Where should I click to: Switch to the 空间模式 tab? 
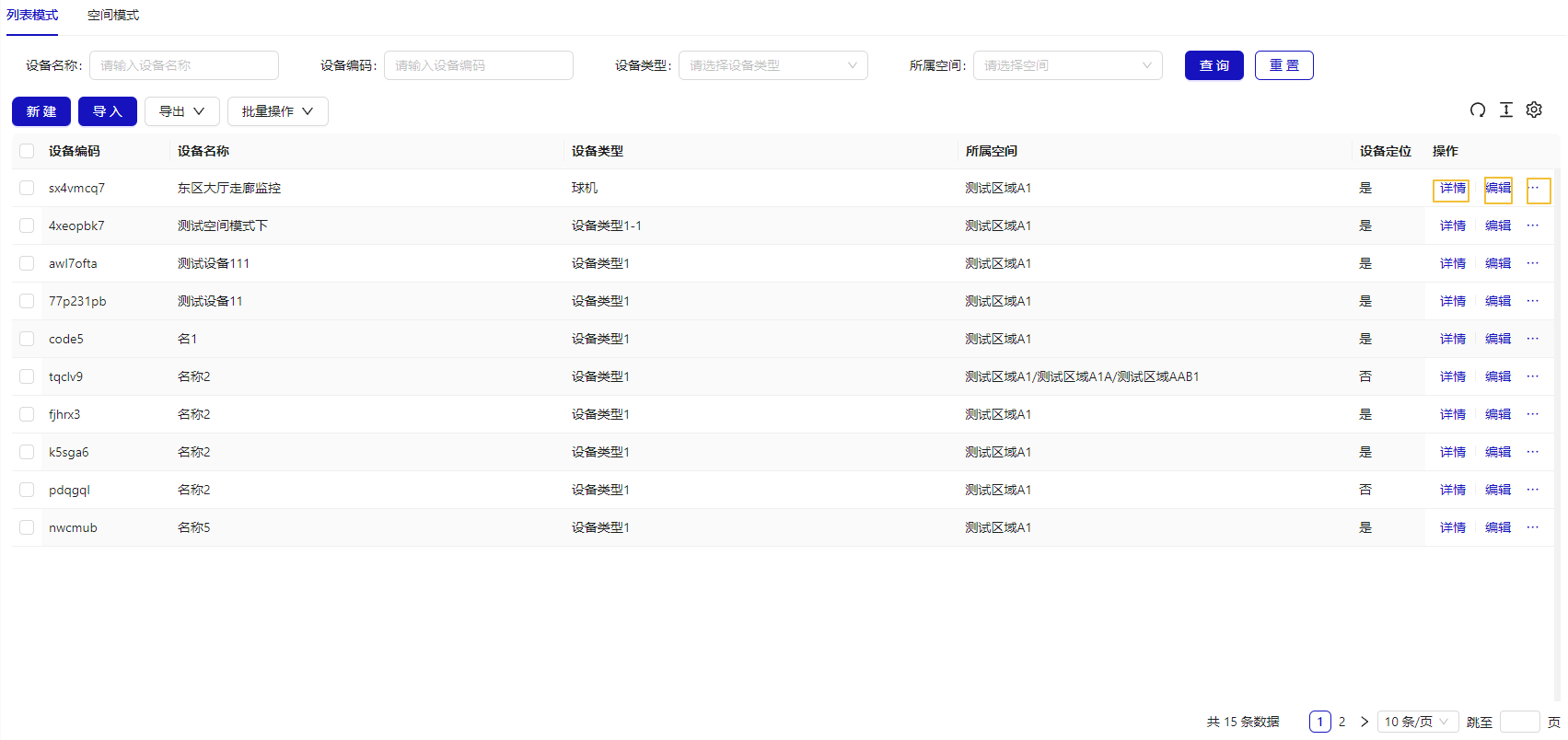click(113, 16)
